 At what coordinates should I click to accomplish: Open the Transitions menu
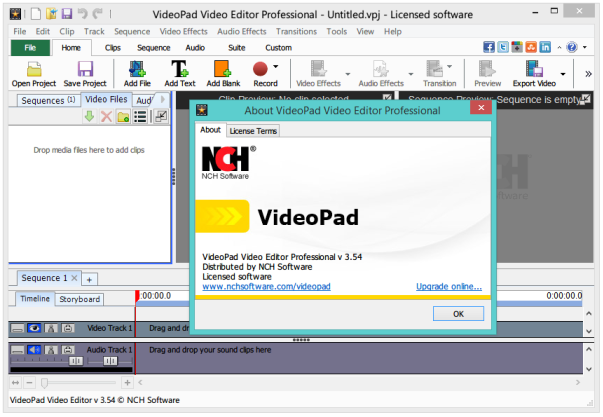(296, 31)
